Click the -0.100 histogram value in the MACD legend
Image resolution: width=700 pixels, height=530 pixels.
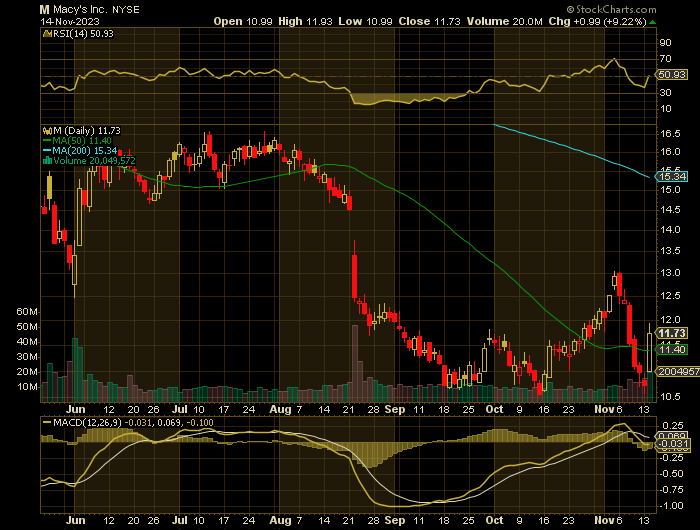click(x=200, y=422)
